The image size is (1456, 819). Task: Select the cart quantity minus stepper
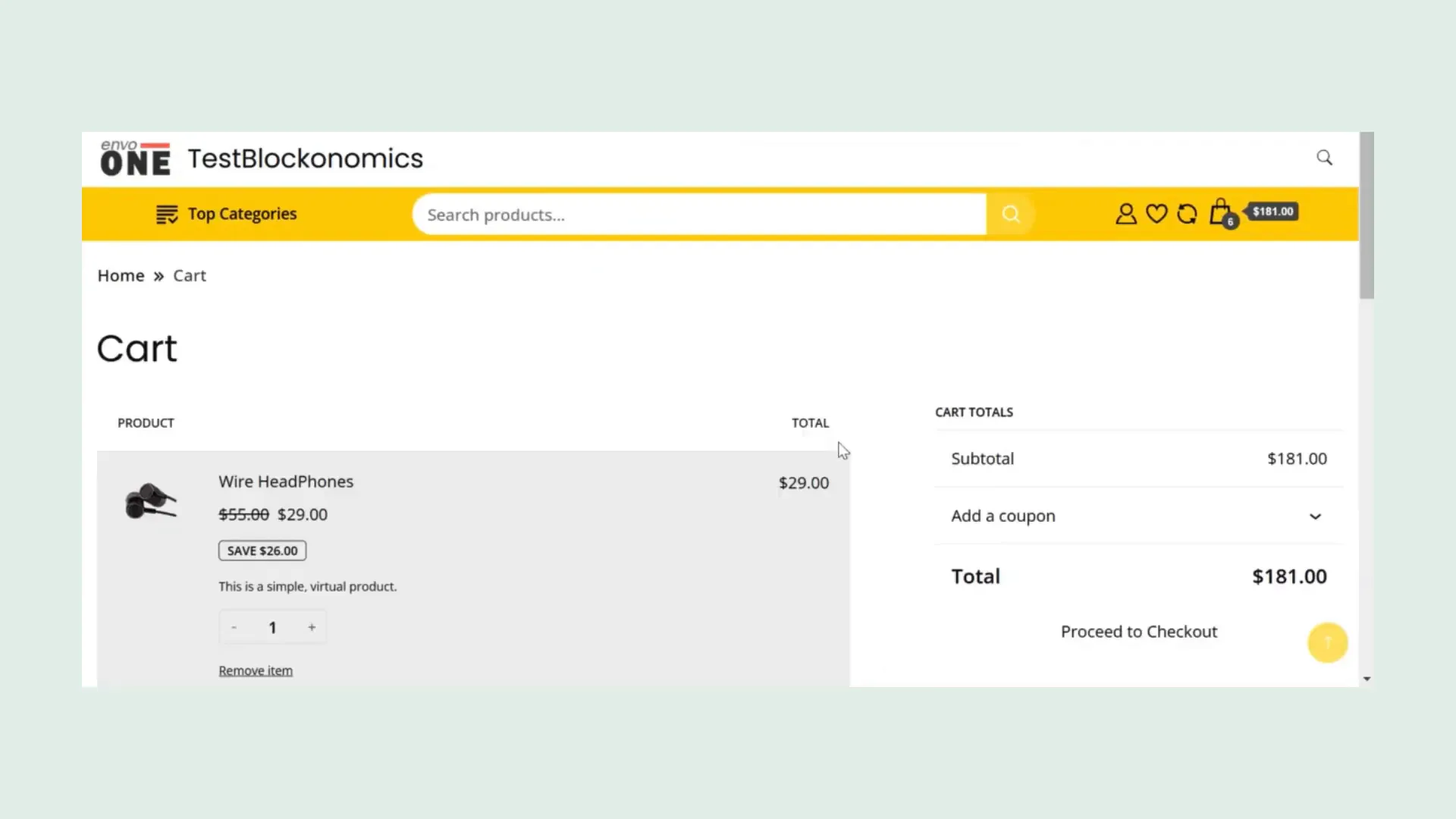(x=234, y=627)
